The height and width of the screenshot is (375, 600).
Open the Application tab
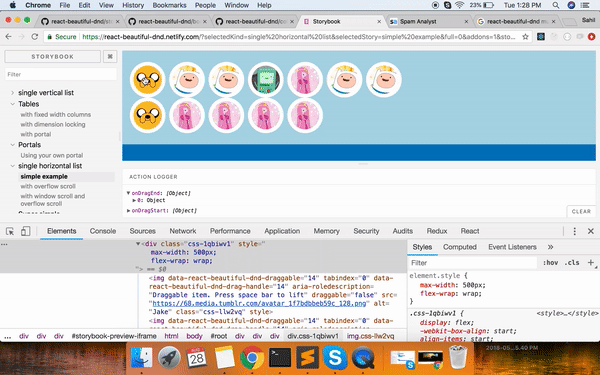(282, 231)
